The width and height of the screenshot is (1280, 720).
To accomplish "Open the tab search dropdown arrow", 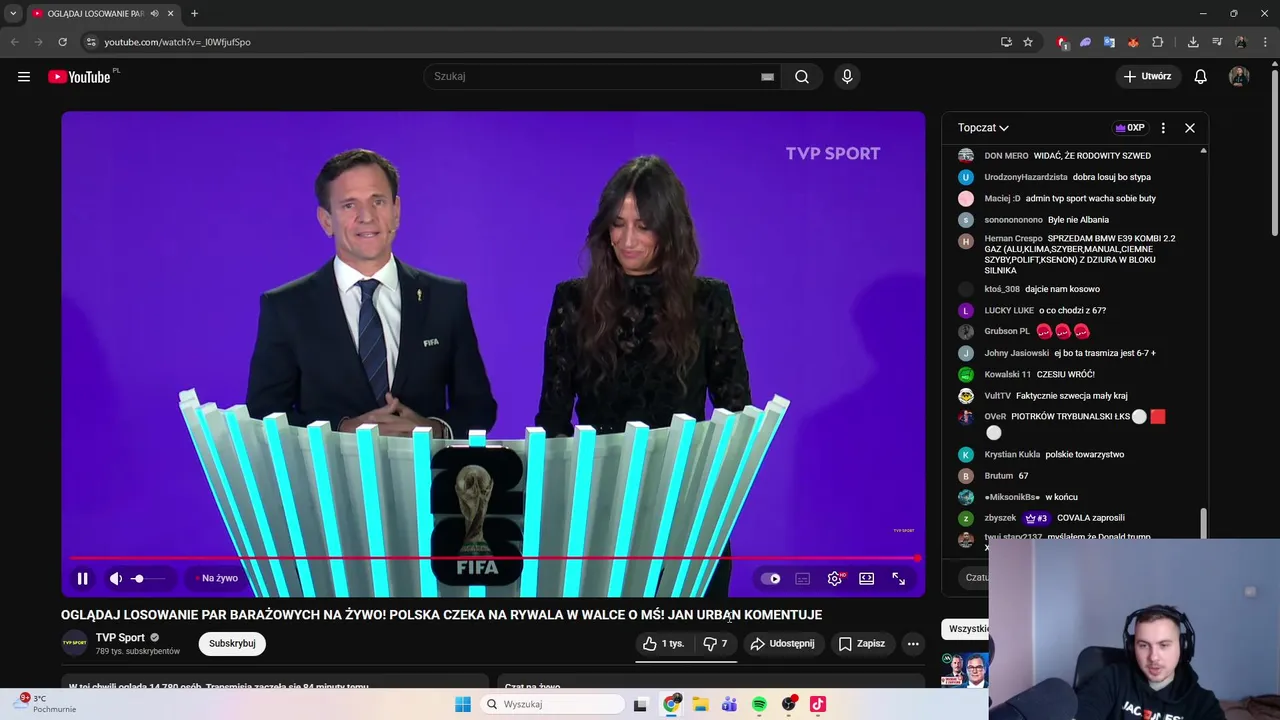I will click(x=13, y=14).
